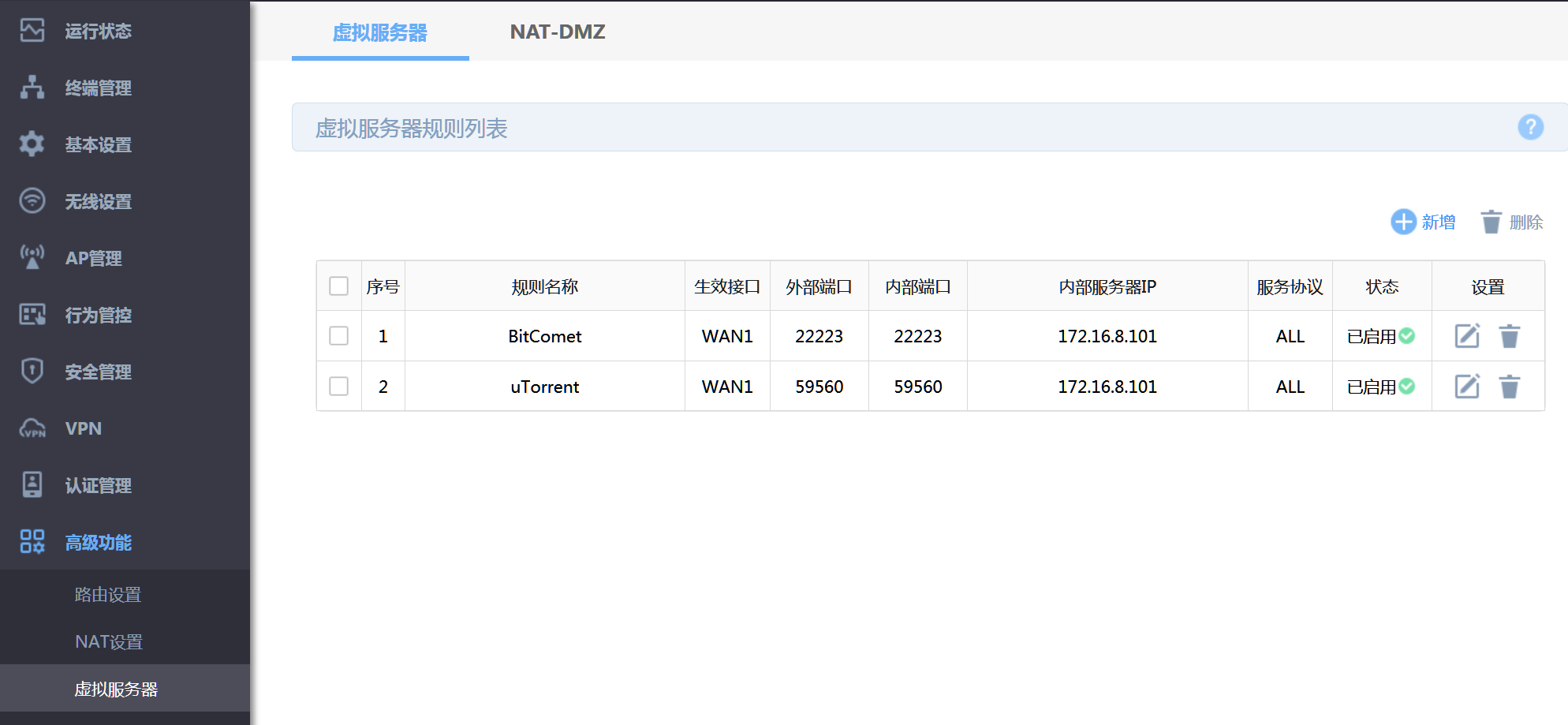This screenshot has height=725, width=1568.
Task: Switch to the NAT-DMZ tab
Action: click(x=558, y=32)
